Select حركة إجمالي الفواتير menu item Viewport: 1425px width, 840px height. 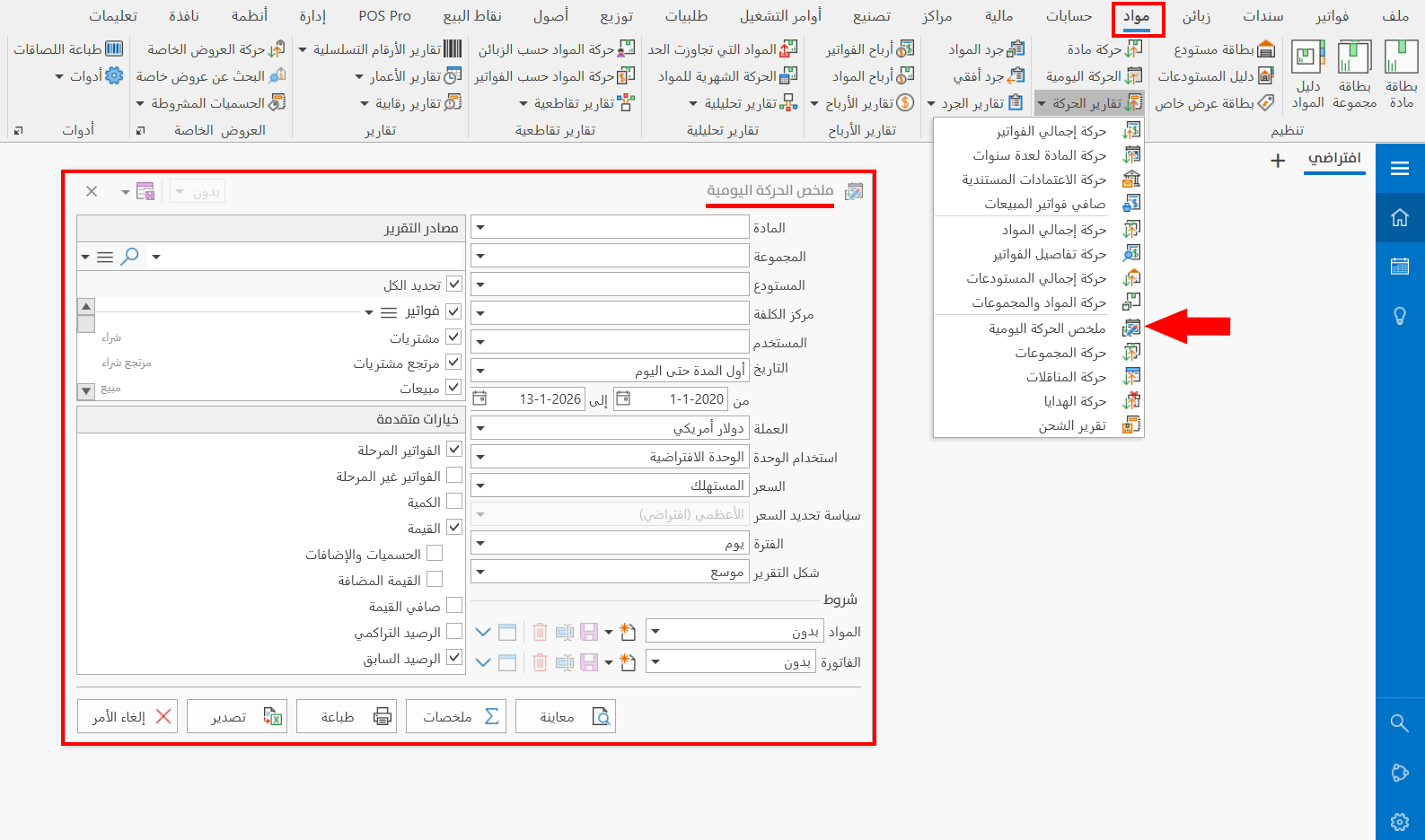(1039, 131)
